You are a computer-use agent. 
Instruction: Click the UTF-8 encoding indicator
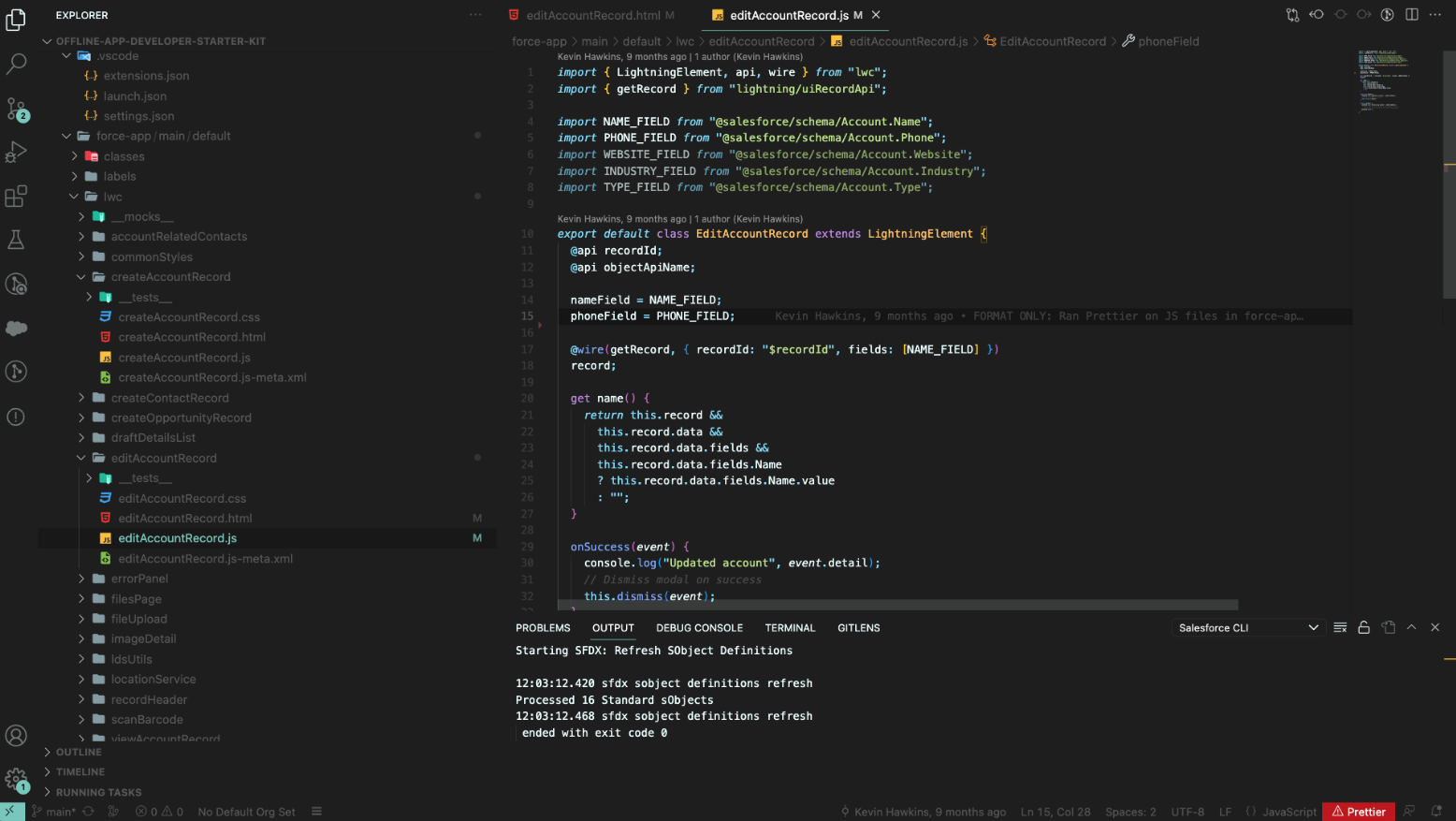[1187, 812]
